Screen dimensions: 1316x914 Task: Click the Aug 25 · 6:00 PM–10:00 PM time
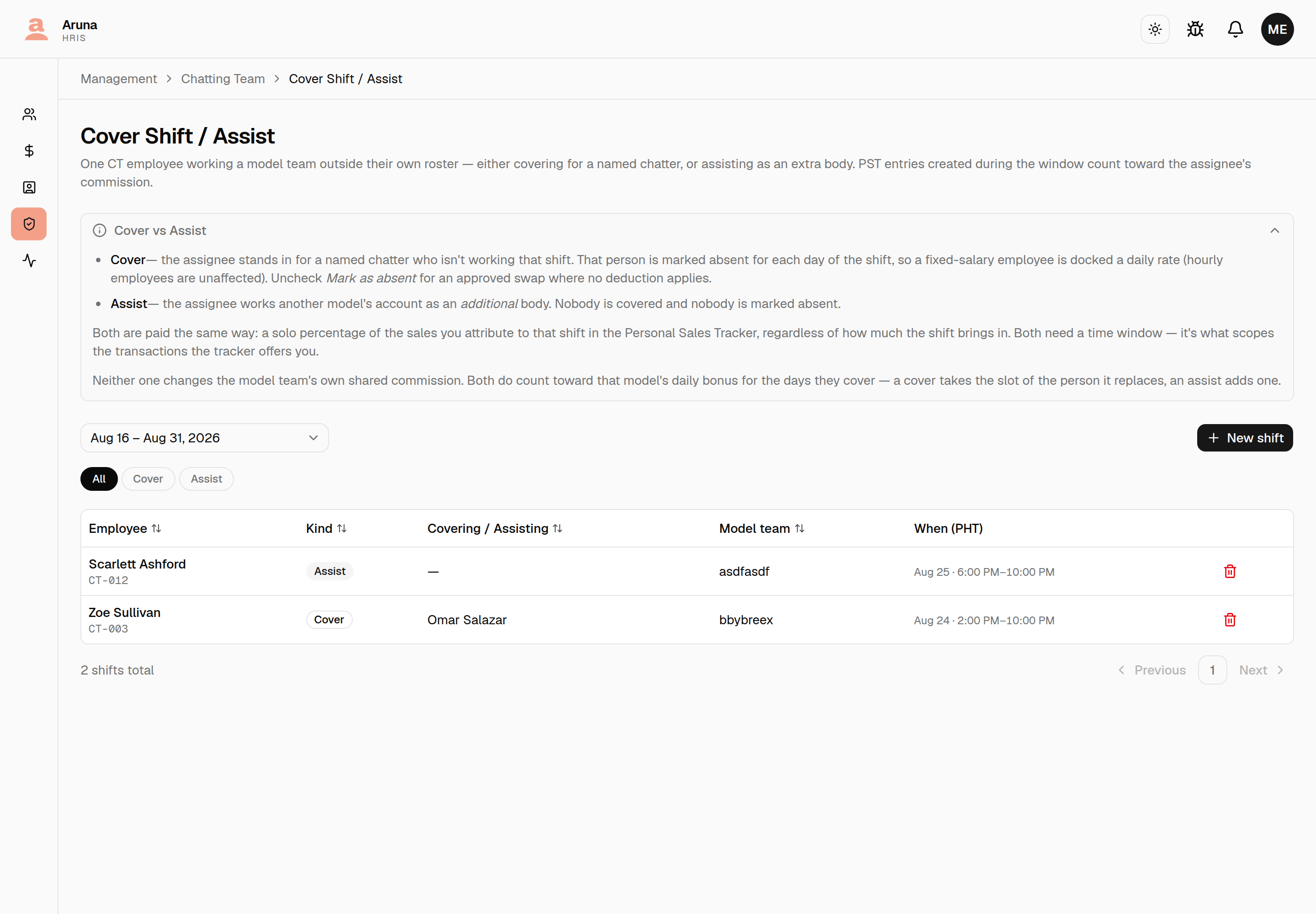pyautogui.click(x=984, y=572)
